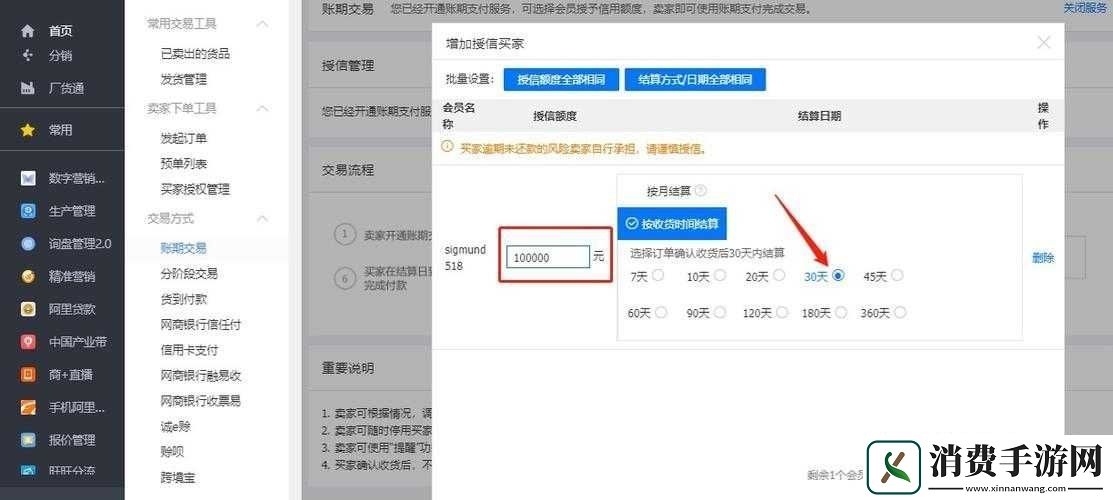
Task: Click the help icon beside 按月结算
Action: click(701, 191)
